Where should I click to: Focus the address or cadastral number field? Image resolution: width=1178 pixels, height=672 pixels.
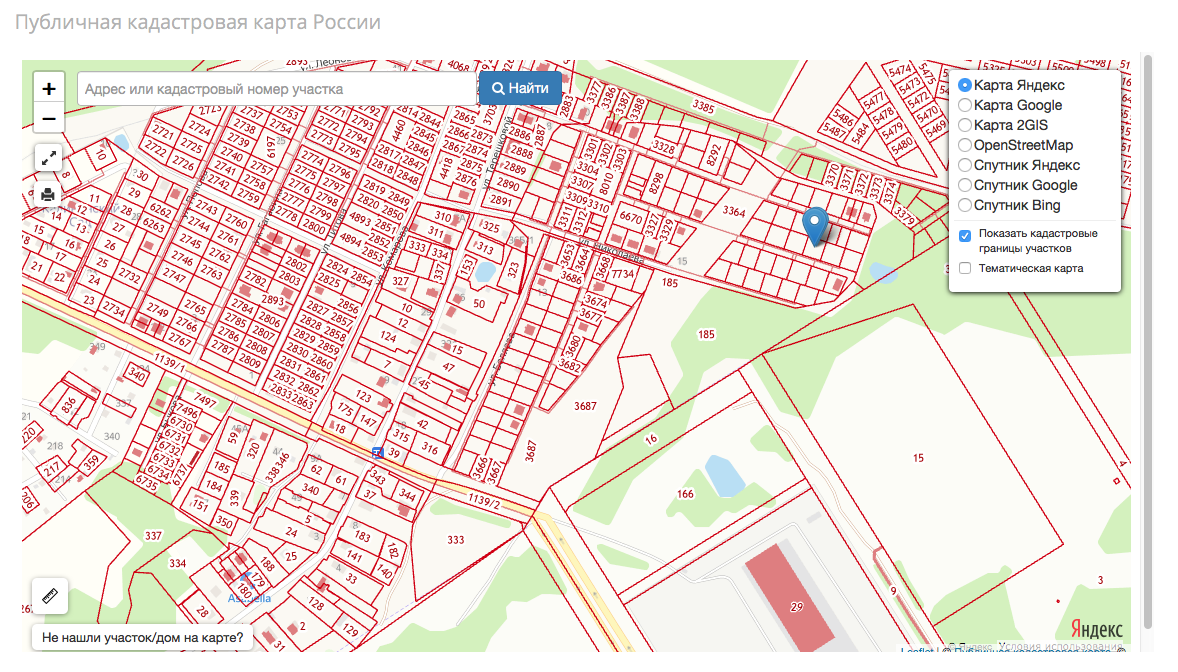pyautogui.click(x=276, y=89)
